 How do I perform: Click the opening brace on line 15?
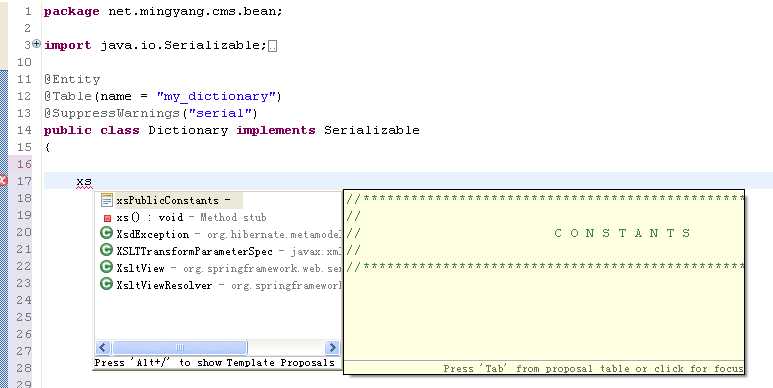[x=47, y=147]
